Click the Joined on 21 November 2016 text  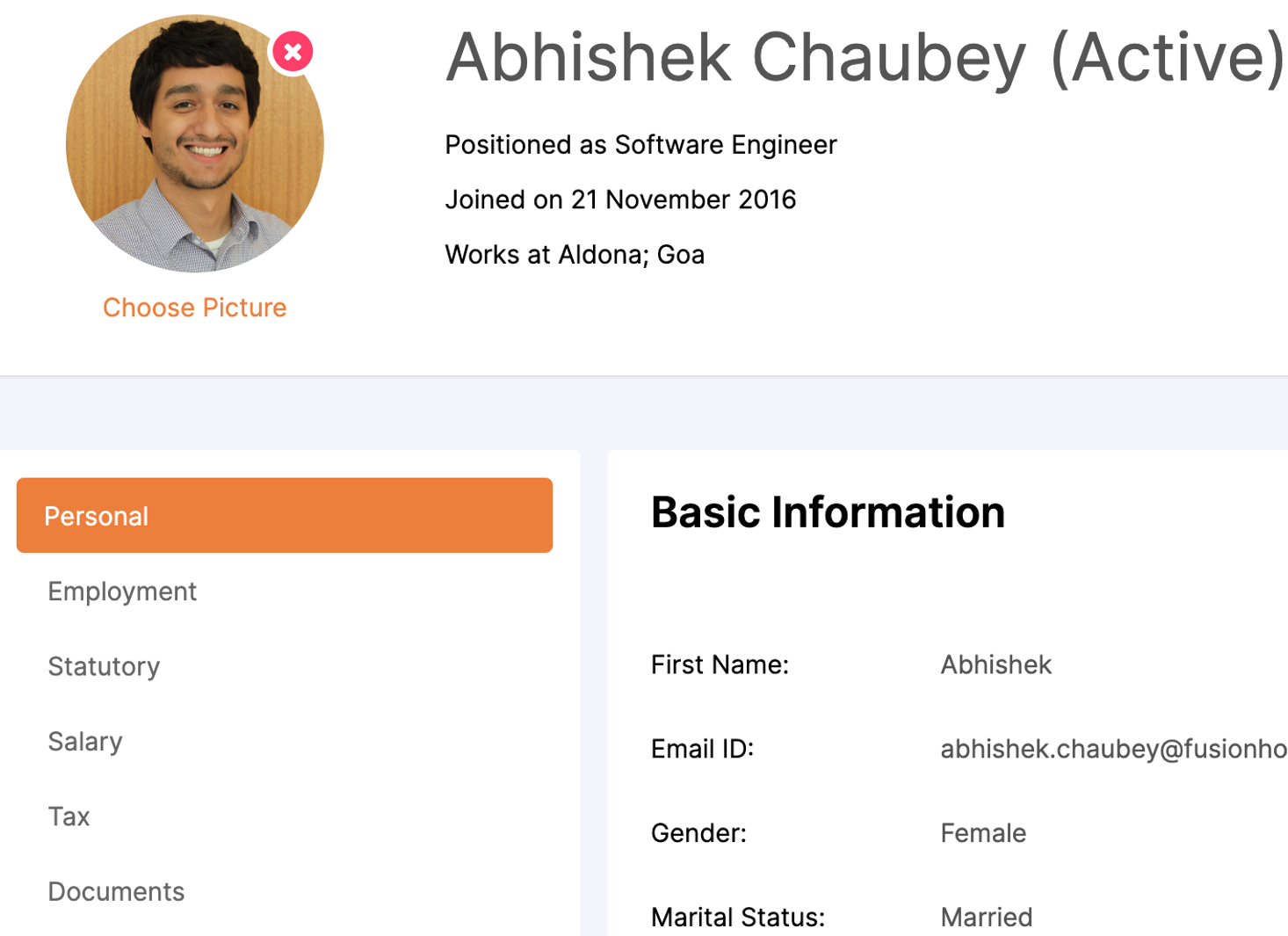(620, 200)
